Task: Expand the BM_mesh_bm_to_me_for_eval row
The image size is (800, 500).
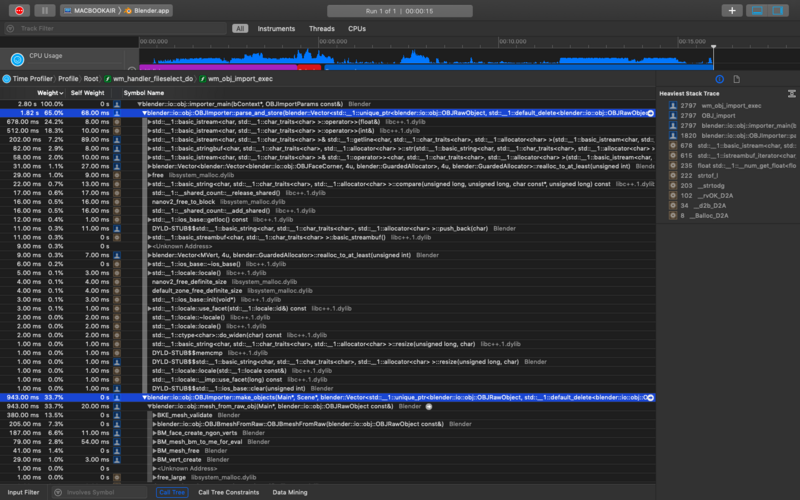Action: (155, 442)
